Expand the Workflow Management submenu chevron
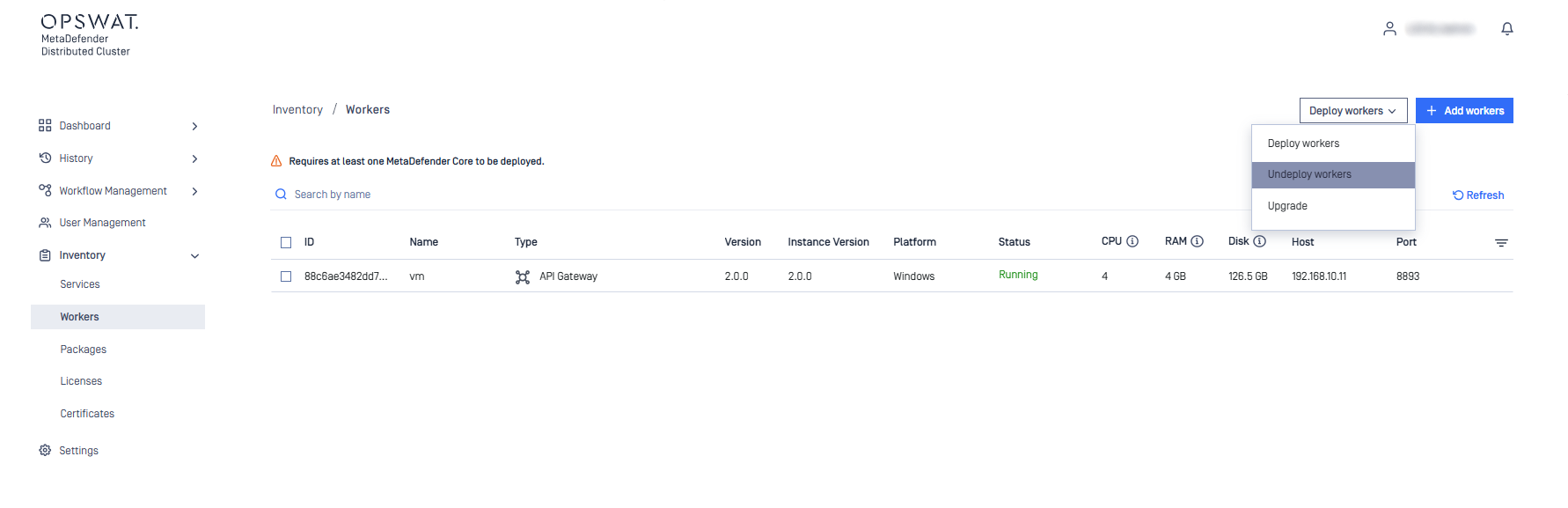This screenshot has height=508, width=1568. (194, 191)
